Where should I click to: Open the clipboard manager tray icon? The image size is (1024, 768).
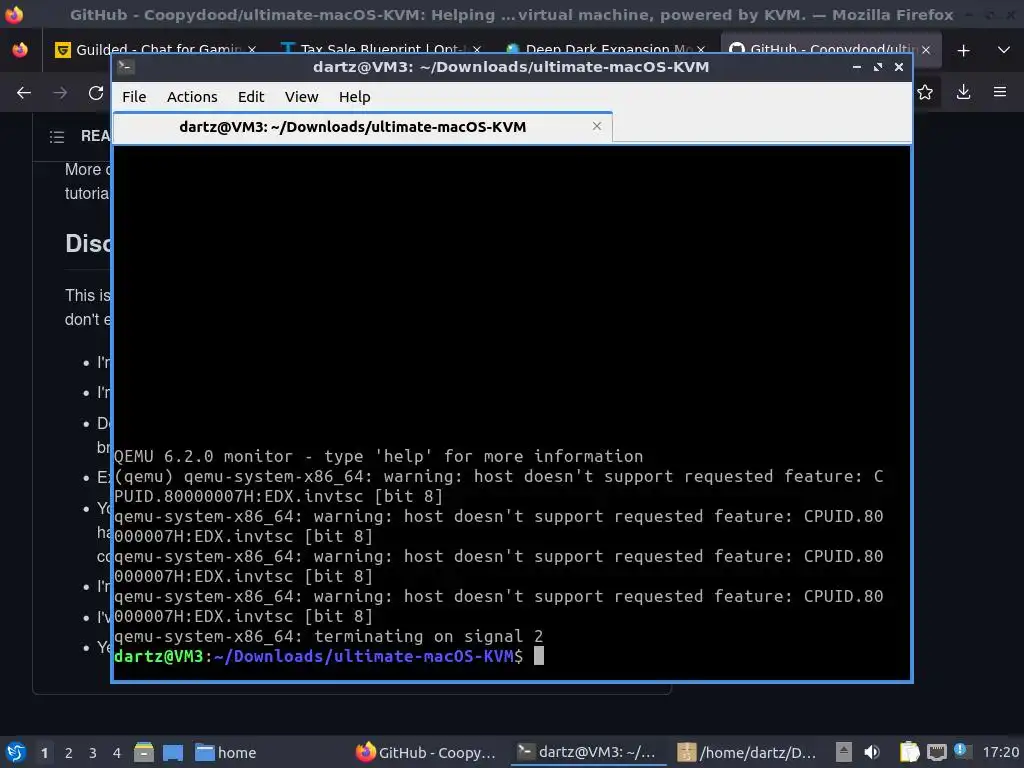click(909, 752)
